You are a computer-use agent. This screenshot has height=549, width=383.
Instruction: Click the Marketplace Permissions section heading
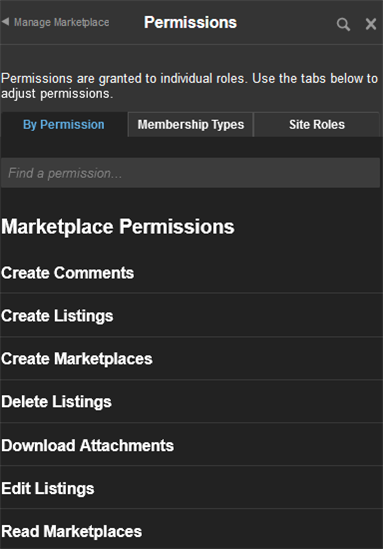118,227
